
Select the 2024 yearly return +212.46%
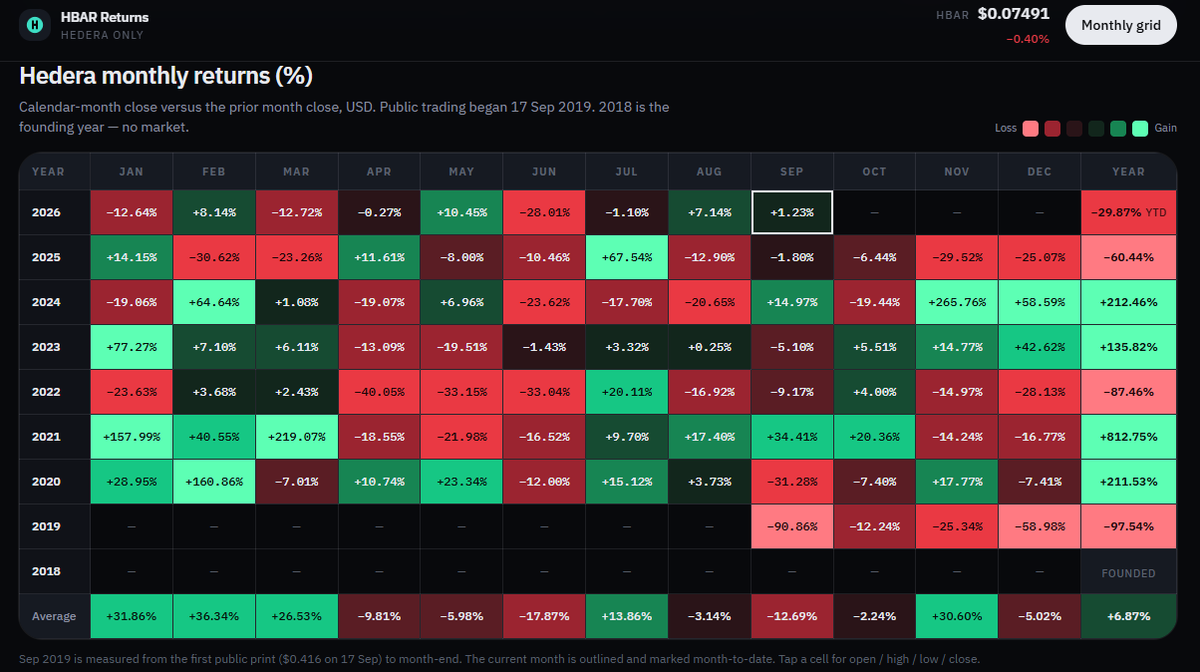[x=1129, y=302]
